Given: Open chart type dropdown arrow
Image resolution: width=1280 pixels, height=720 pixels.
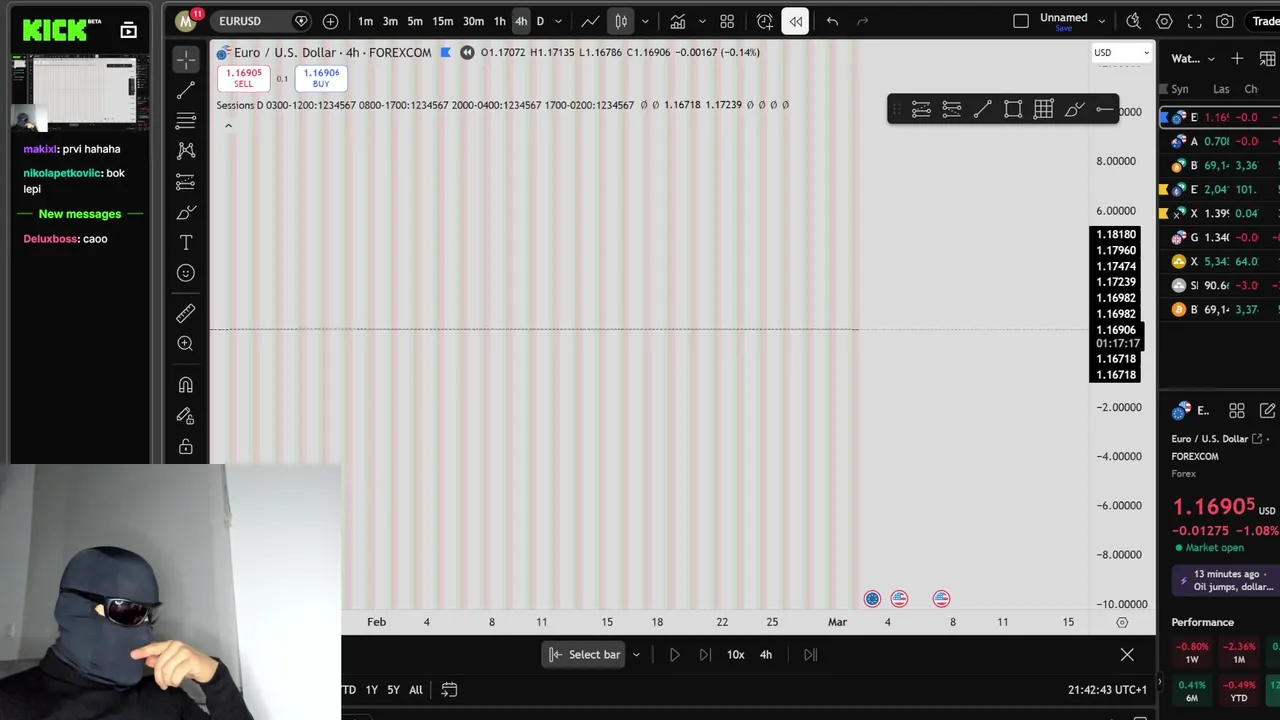Looking at the screenshot, I should click(645, 21).
